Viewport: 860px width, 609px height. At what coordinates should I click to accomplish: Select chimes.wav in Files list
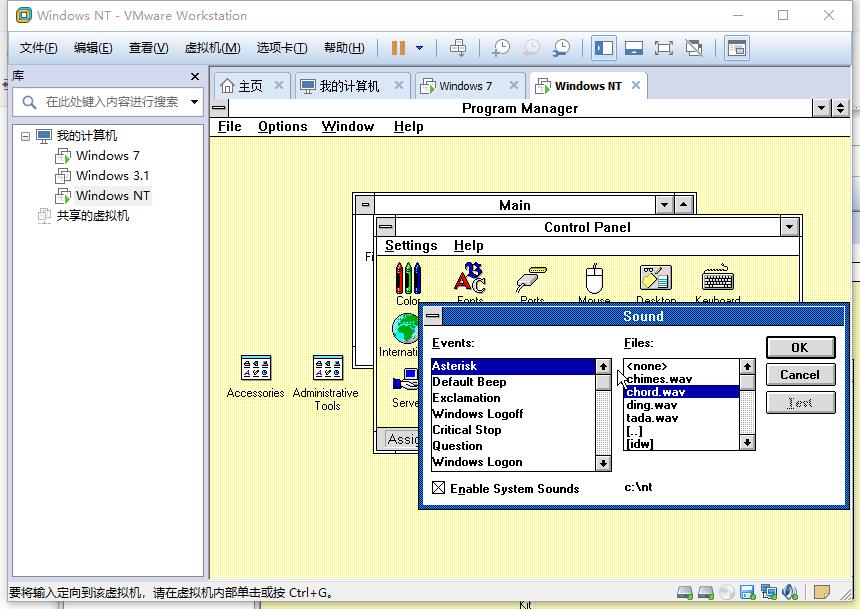tap(682, 379)
